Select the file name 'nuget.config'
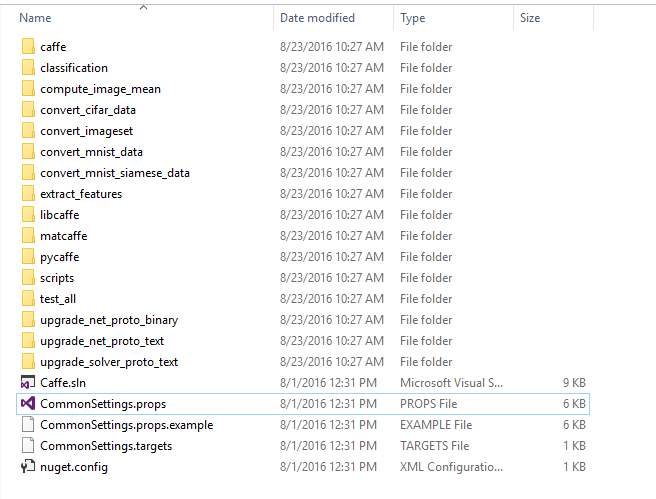Viewport: 656px width, 499px height. point(74,467)
